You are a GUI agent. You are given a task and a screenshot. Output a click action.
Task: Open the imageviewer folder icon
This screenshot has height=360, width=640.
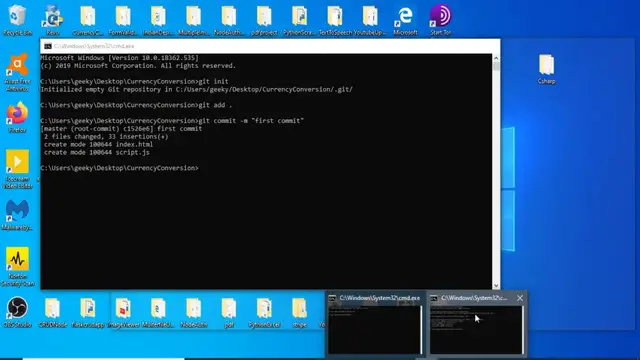(123, 313)
